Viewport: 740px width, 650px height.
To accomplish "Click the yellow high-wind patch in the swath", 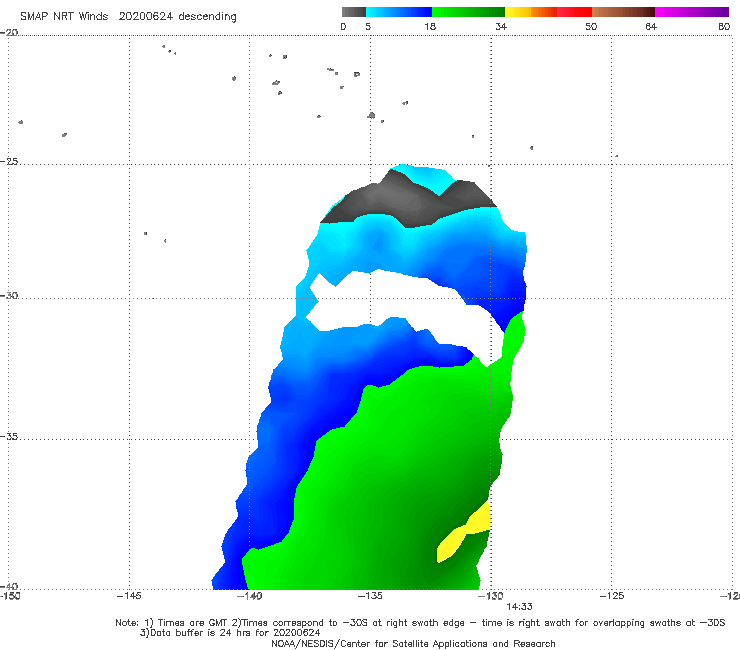I will point(464,532).
